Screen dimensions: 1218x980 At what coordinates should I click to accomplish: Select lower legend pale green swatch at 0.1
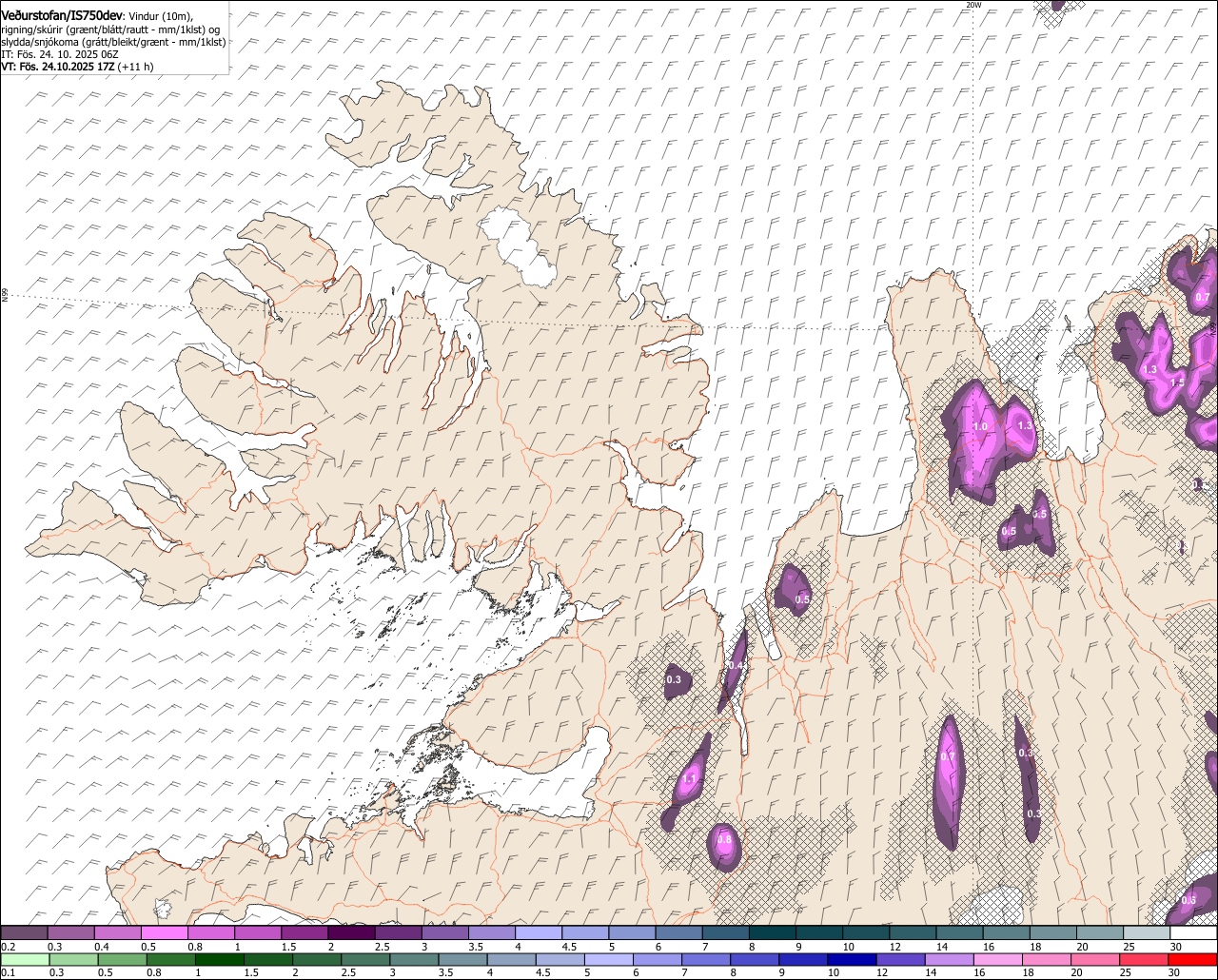click(x=24, y=960)
